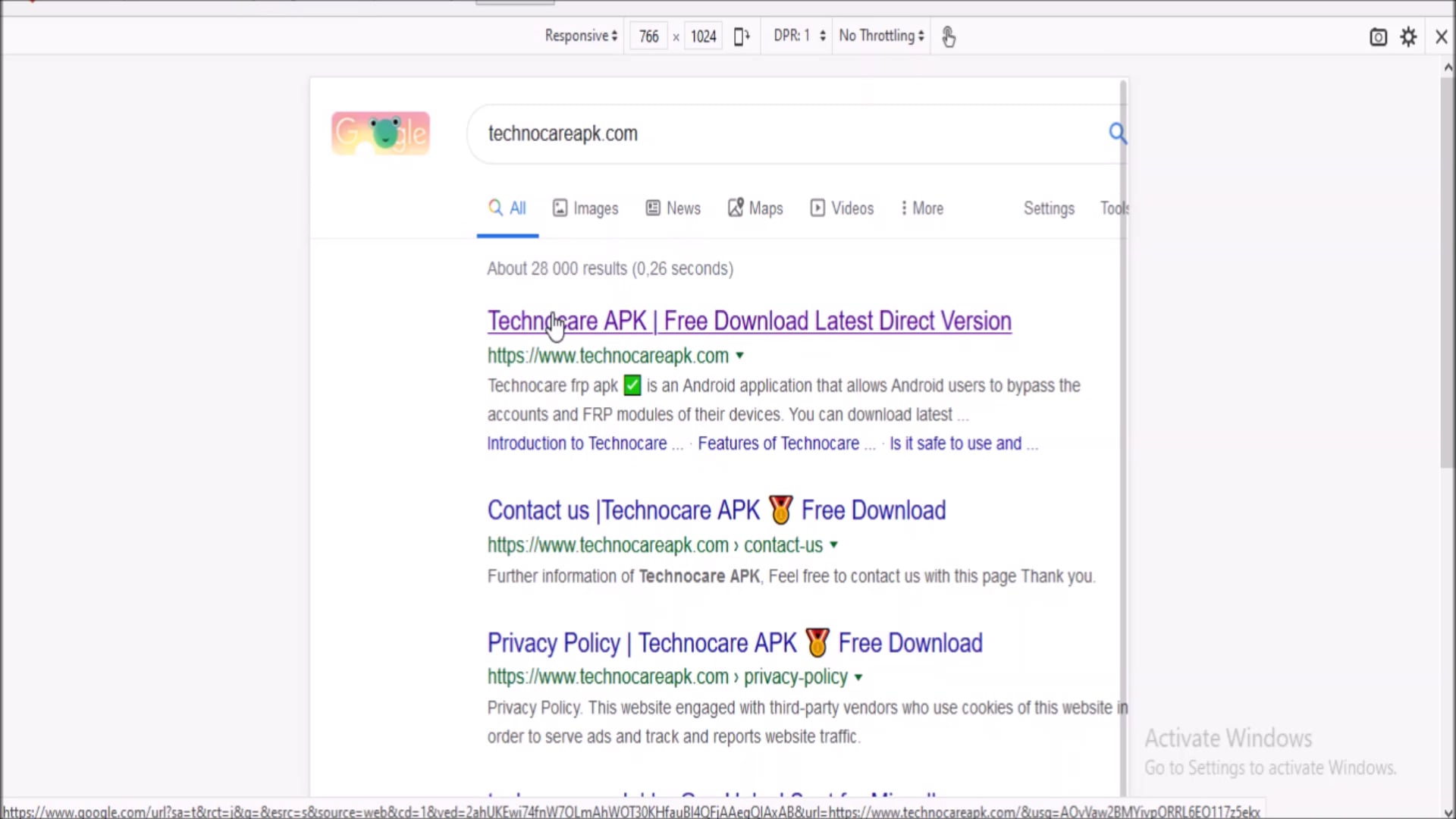
Task: Open the Responsive device dropdown
Action: (x=581, y=36)
